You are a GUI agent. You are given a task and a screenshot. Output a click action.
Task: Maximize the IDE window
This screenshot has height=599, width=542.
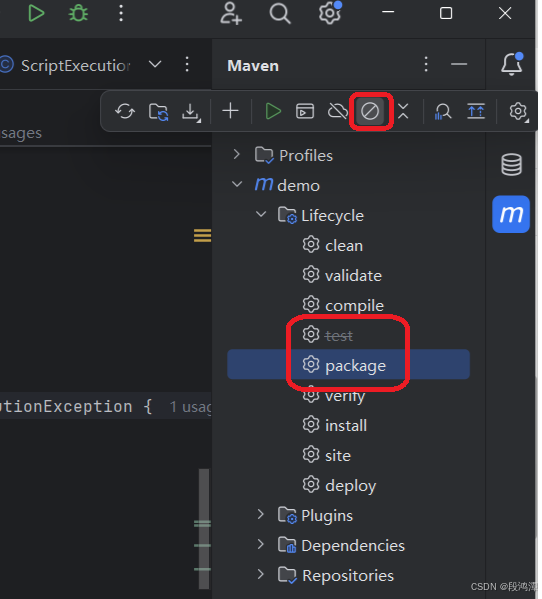(446, 13)
